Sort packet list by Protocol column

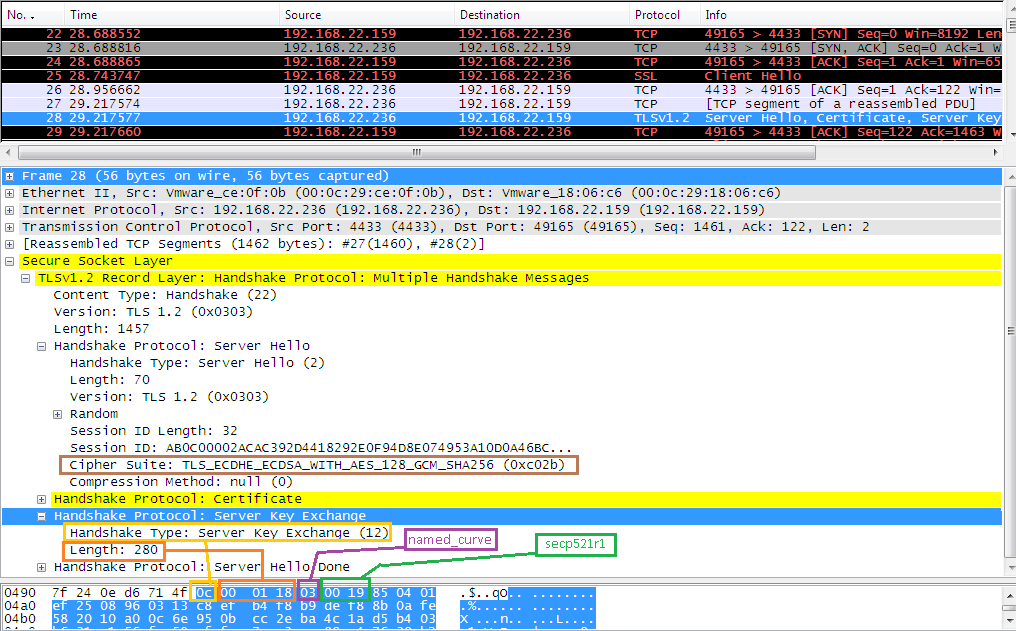point(657,15)
